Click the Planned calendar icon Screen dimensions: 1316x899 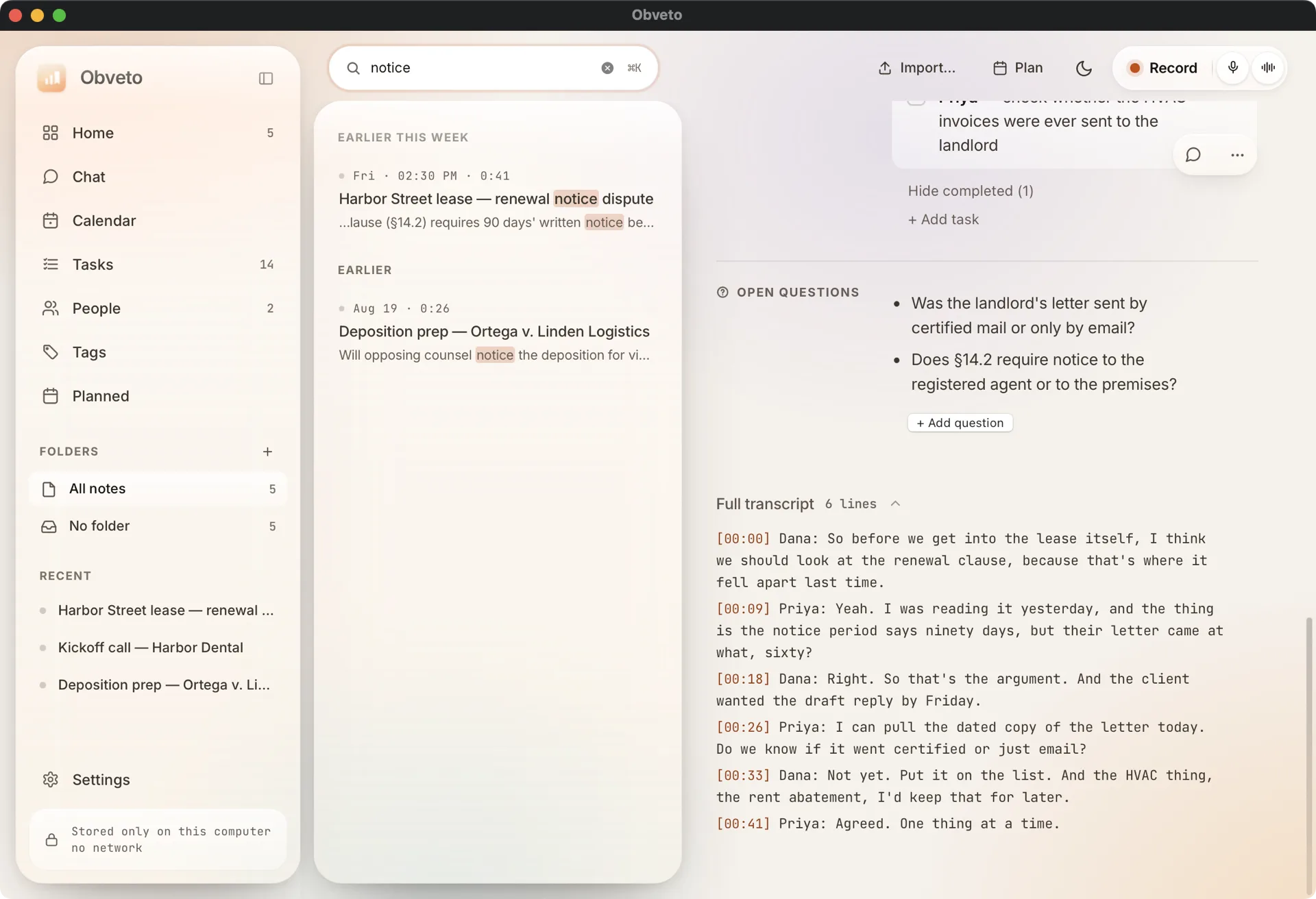click(x=50, y=396)
